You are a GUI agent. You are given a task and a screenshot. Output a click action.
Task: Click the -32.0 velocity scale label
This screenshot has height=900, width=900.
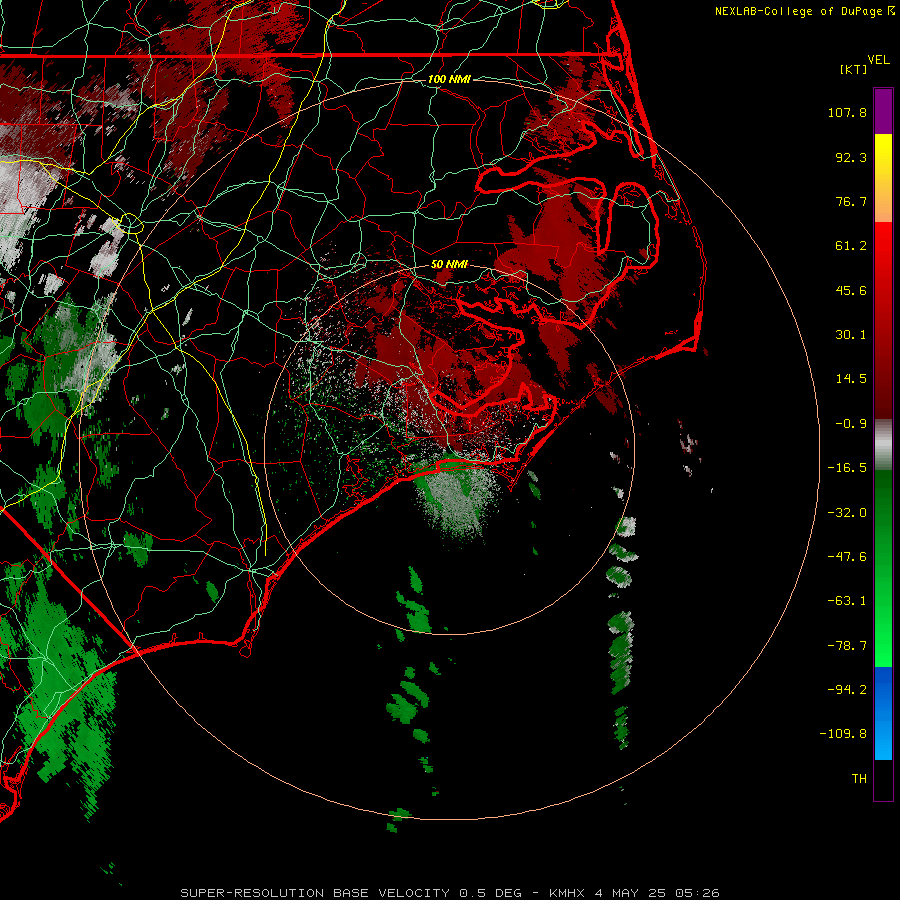point(847,513)
